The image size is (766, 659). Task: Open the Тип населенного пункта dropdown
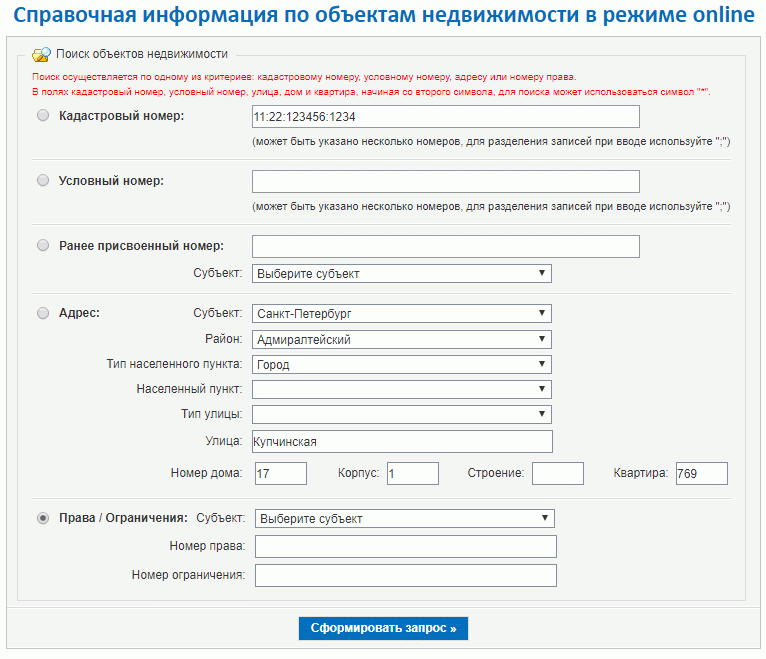pyautogui.click(x=402, y=364)
